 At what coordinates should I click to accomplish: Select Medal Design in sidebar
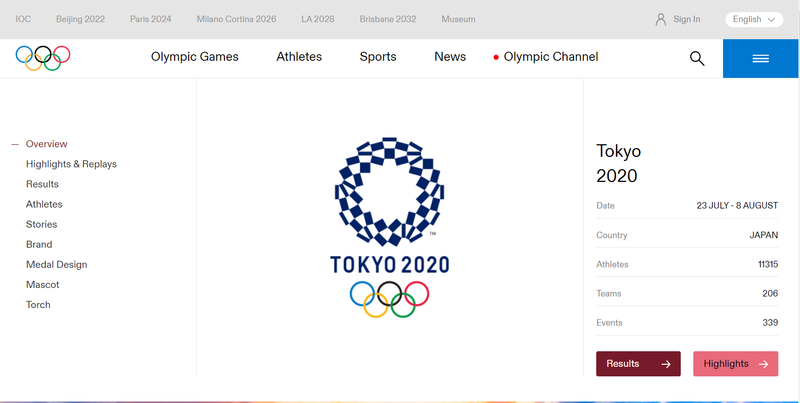click(57, 265)
